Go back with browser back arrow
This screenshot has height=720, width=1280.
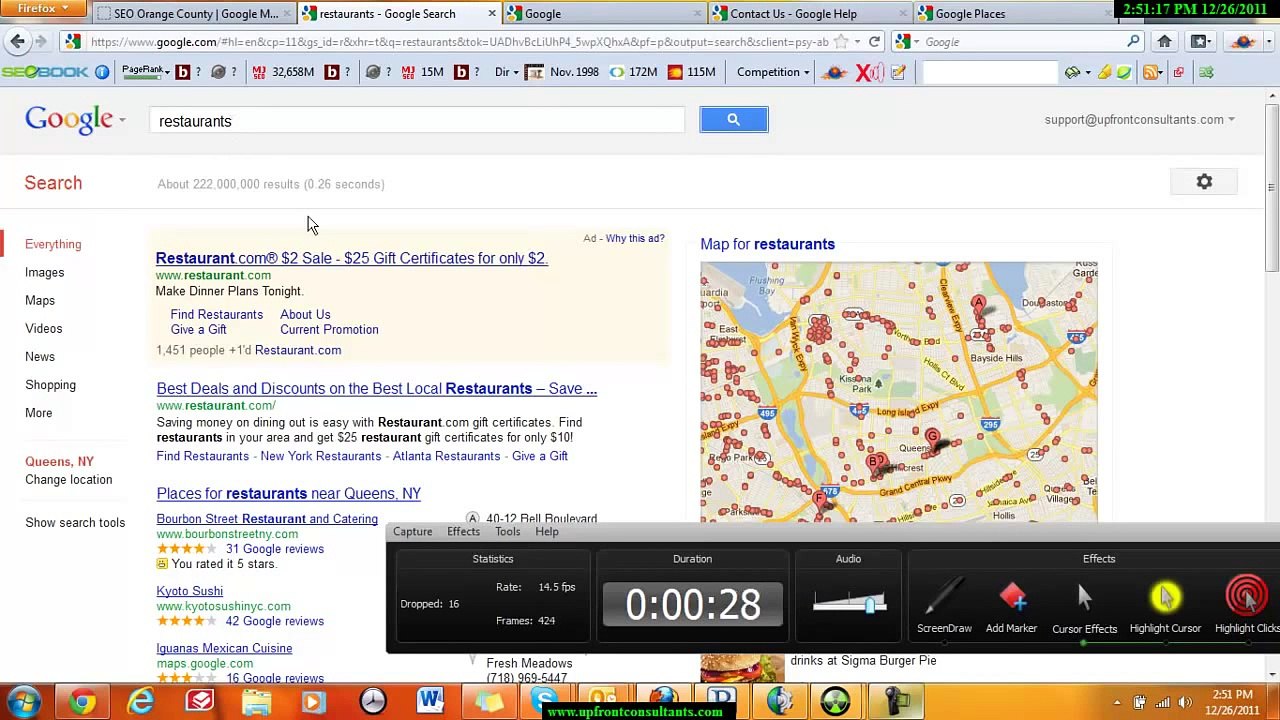point(17,42)
